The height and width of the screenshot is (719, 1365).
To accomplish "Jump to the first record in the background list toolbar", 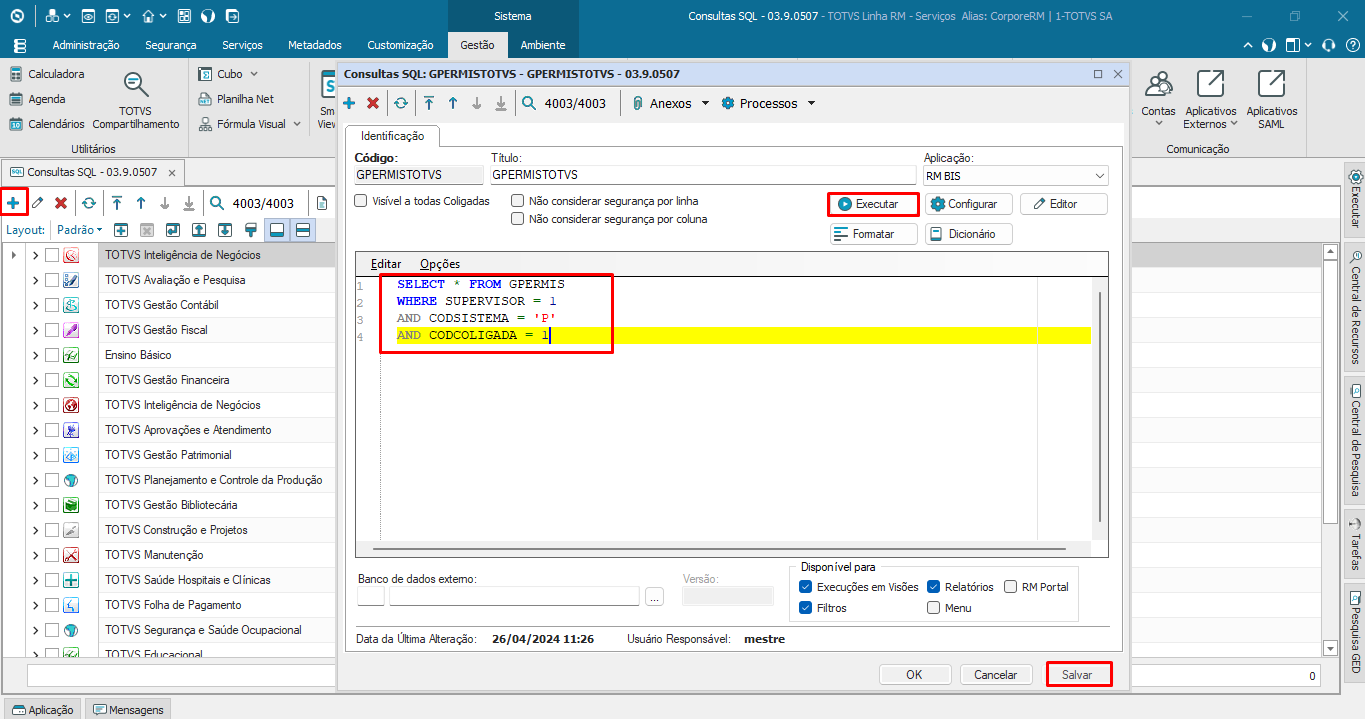I will pyautogui.click(x=117, y=203).
